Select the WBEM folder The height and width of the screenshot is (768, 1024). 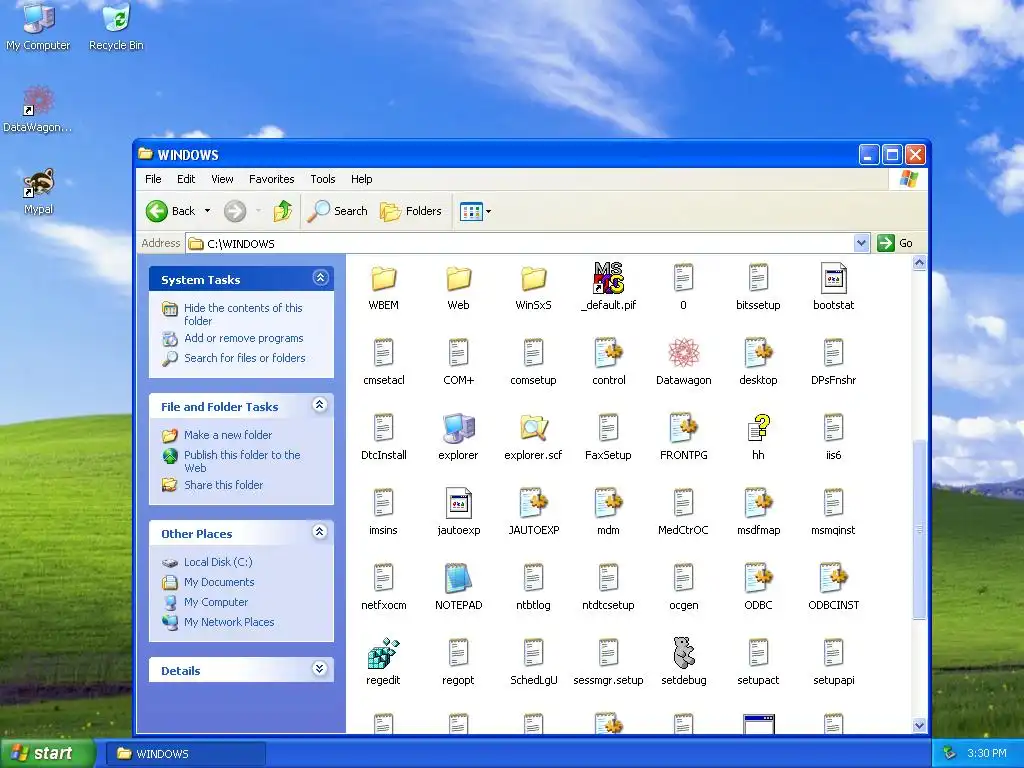383,279
